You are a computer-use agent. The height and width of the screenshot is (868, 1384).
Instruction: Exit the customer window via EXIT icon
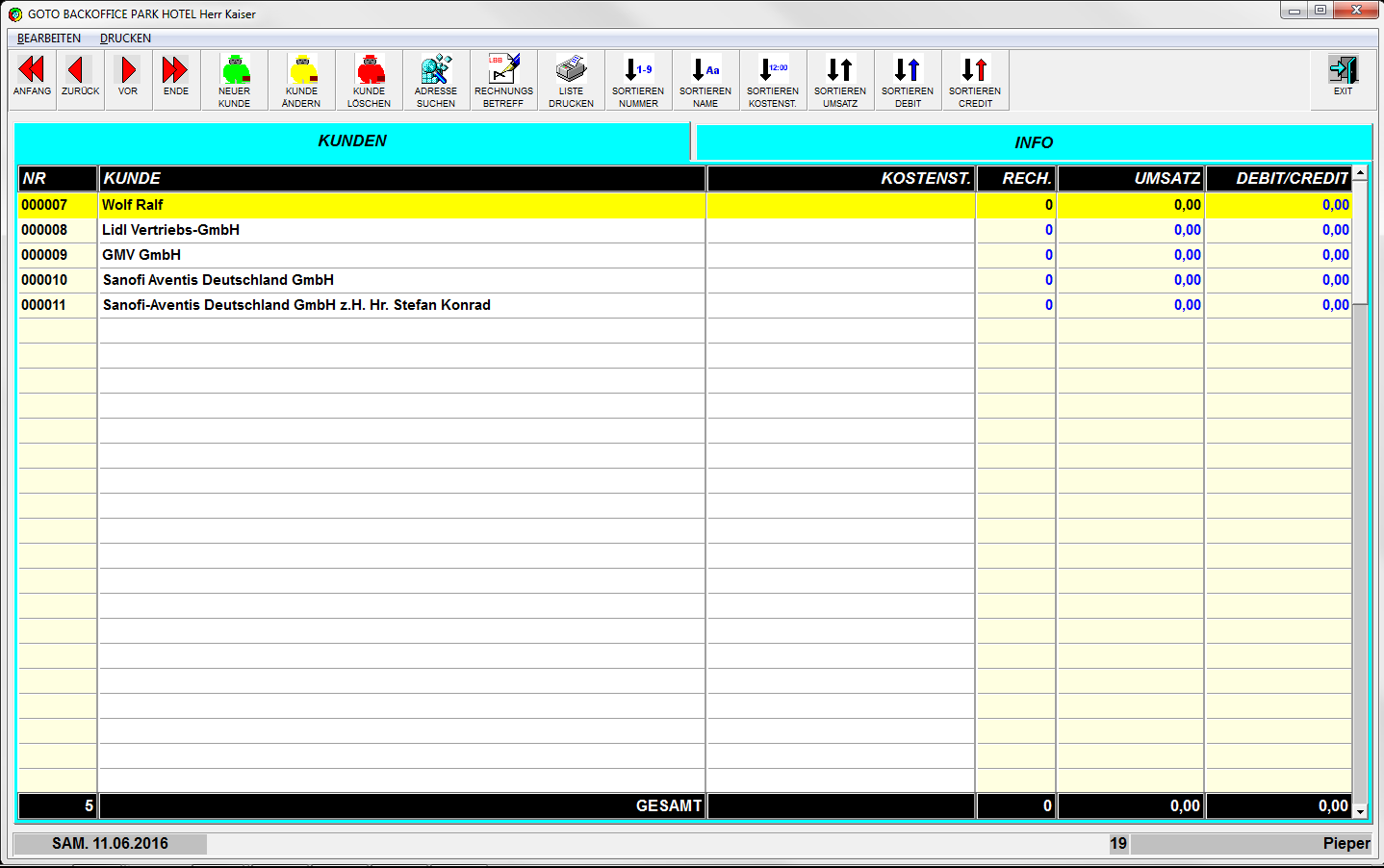[1343, 75]
